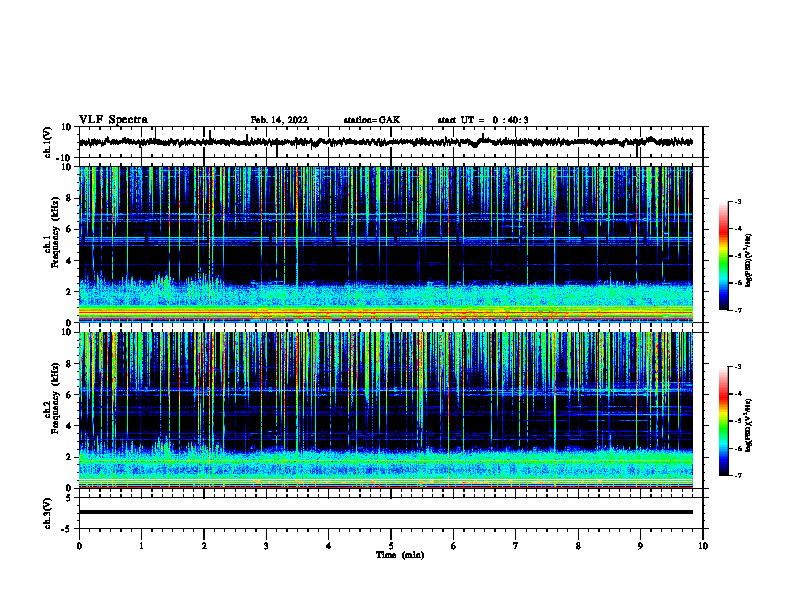Click the "8" tick on the time axis
The height and width of the screenshot is (612, 792).
pos(578,546)
